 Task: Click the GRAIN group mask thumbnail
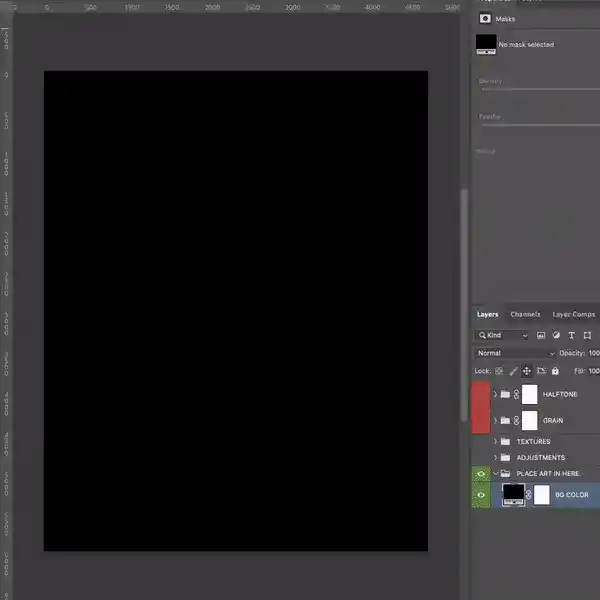[529, 420]
